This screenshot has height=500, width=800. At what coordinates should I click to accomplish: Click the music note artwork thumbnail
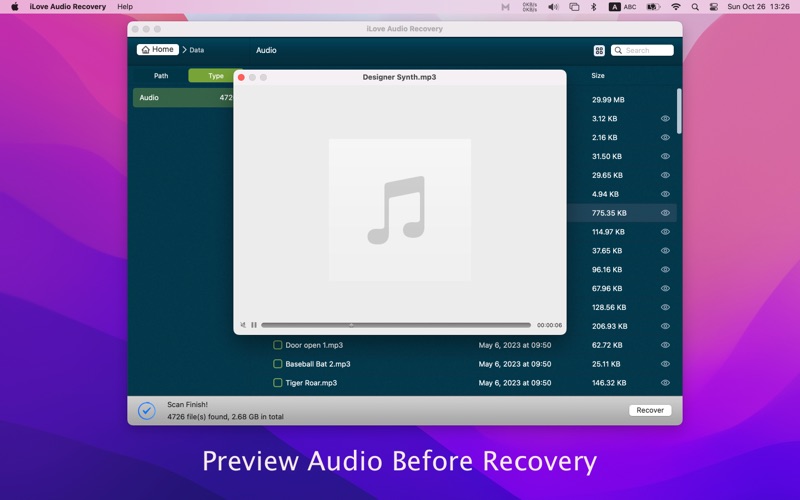[x=399, y=210]
